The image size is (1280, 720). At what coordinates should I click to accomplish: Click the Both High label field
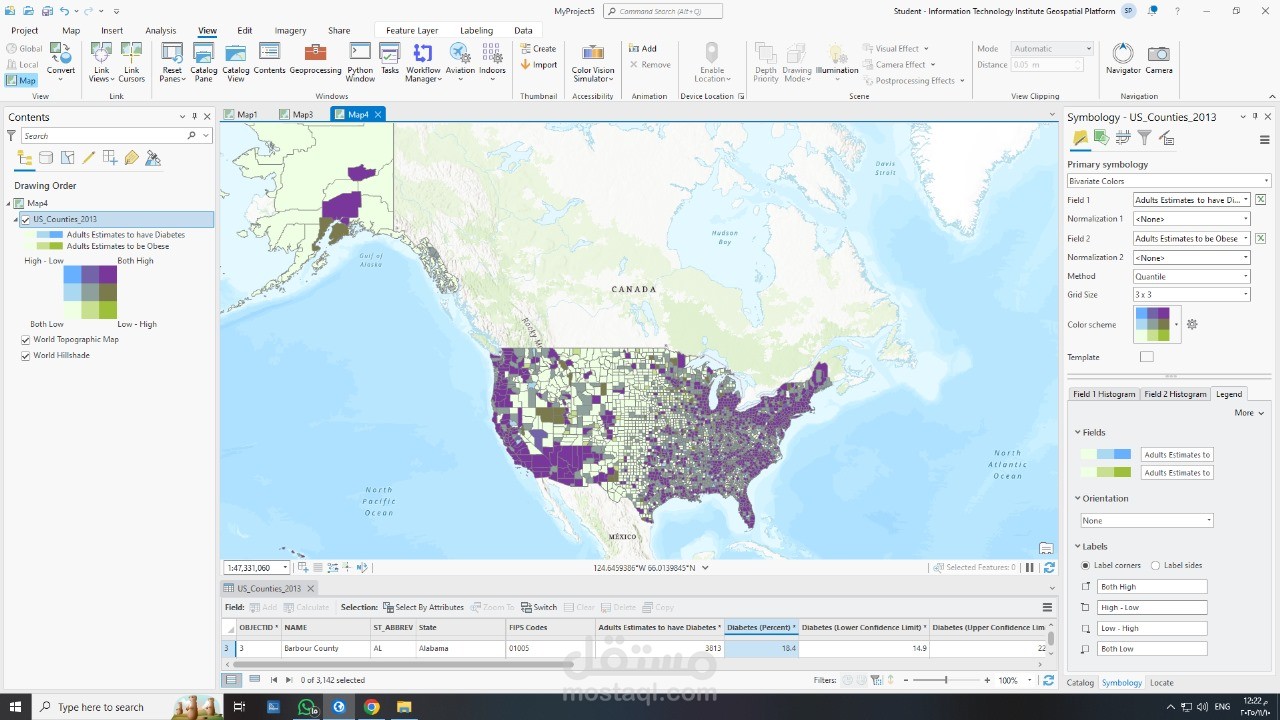tap(1152, 586)
